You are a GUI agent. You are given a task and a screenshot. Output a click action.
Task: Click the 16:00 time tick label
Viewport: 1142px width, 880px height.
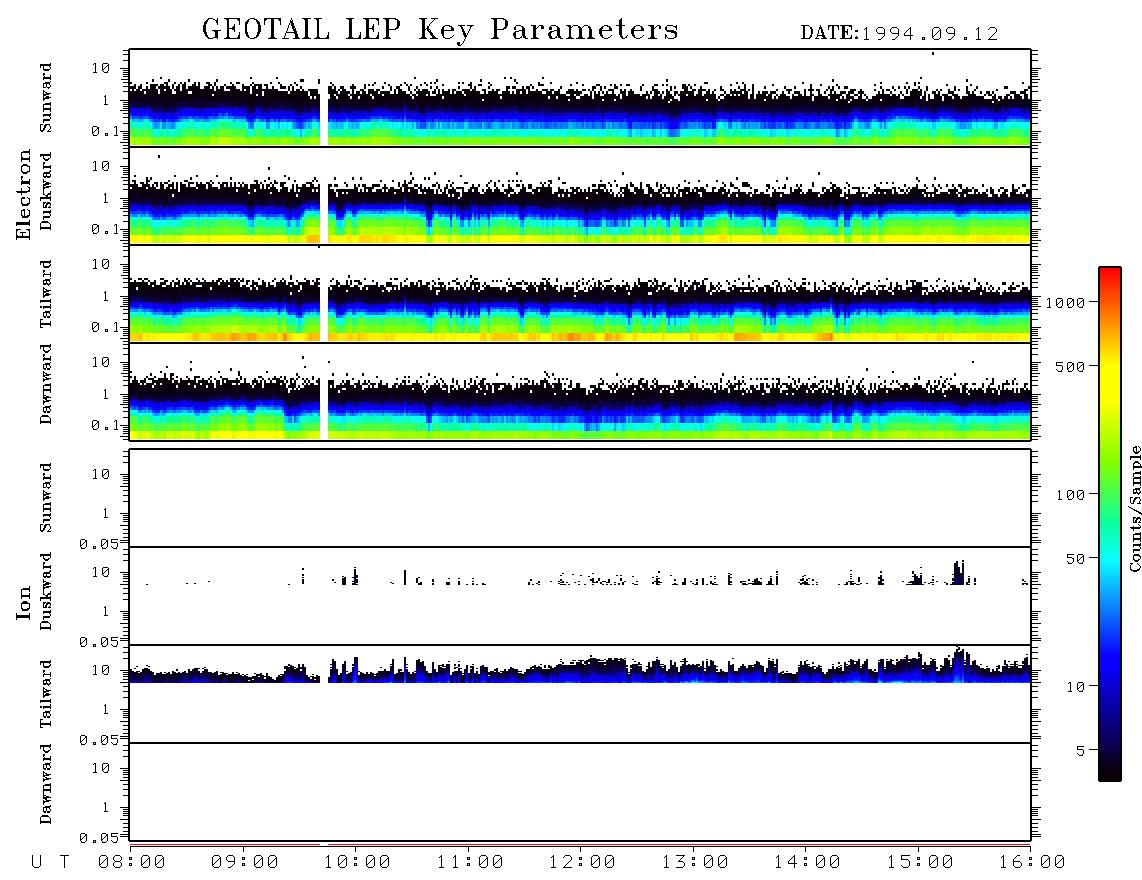click(1031, 863)
